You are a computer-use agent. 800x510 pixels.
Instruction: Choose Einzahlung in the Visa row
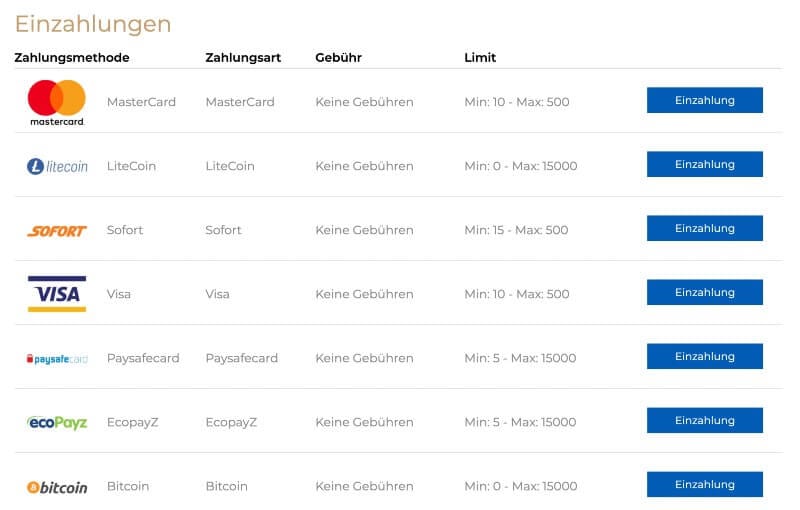704,293
